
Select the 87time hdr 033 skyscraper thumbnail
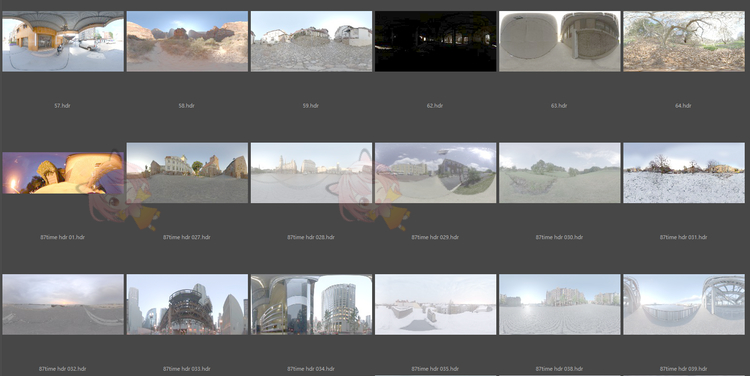187,304
